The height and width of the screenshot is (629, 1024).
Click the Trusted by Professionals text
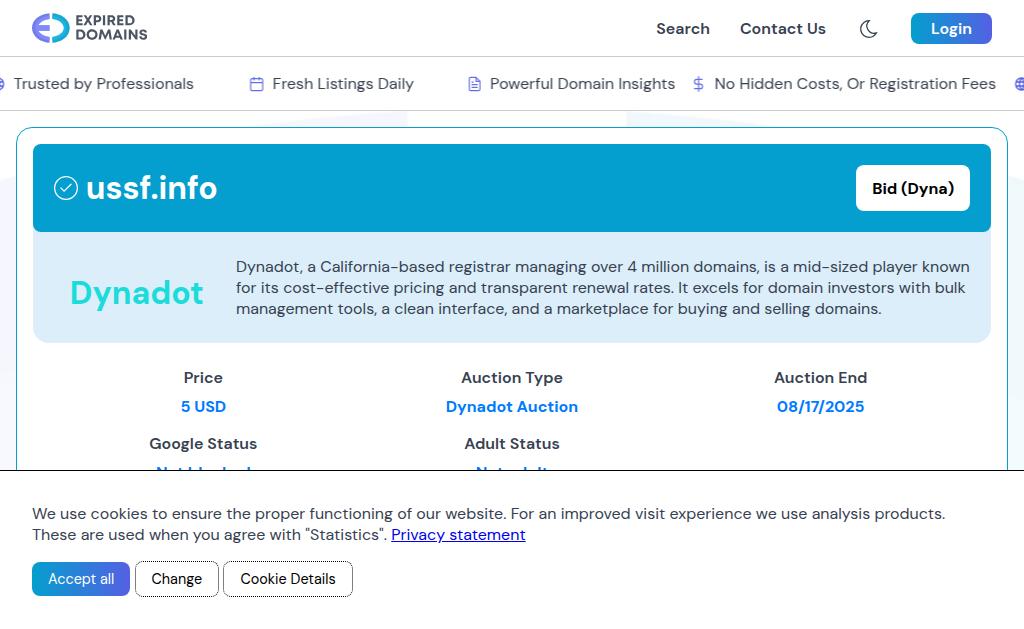tap(103, 84)
